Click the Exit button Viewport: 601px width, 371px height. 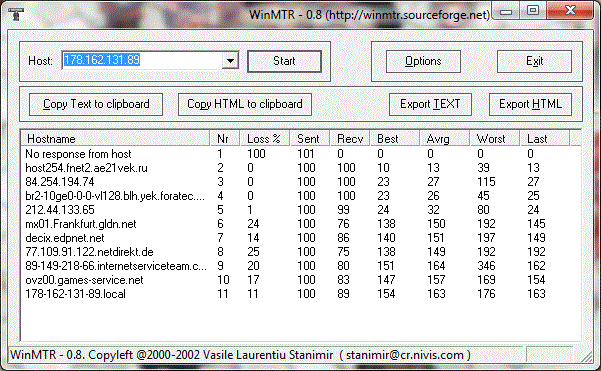[x=534, y=61]
